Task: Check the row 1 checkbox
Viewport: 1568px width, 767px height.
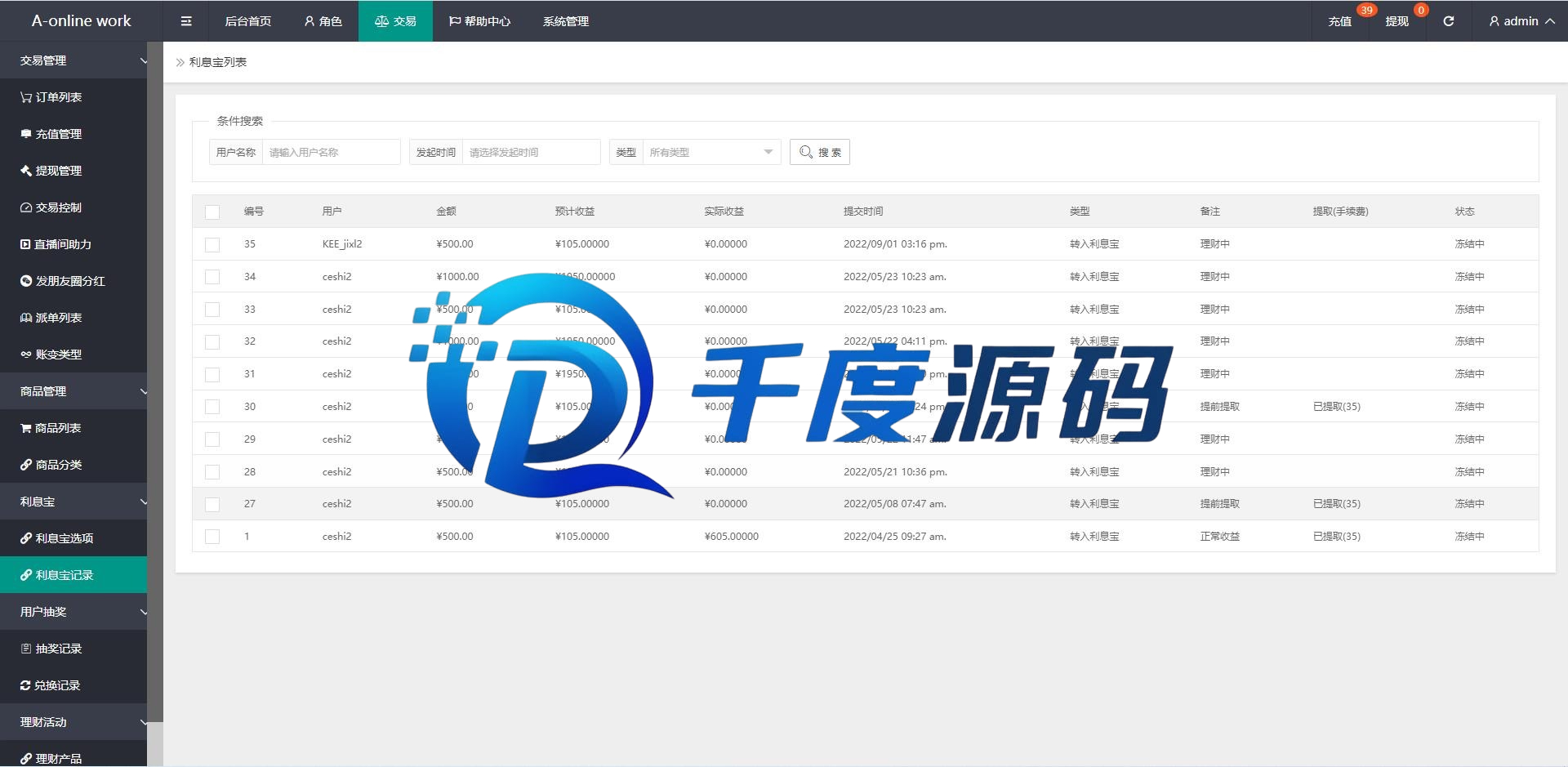Action: [212, 537]
